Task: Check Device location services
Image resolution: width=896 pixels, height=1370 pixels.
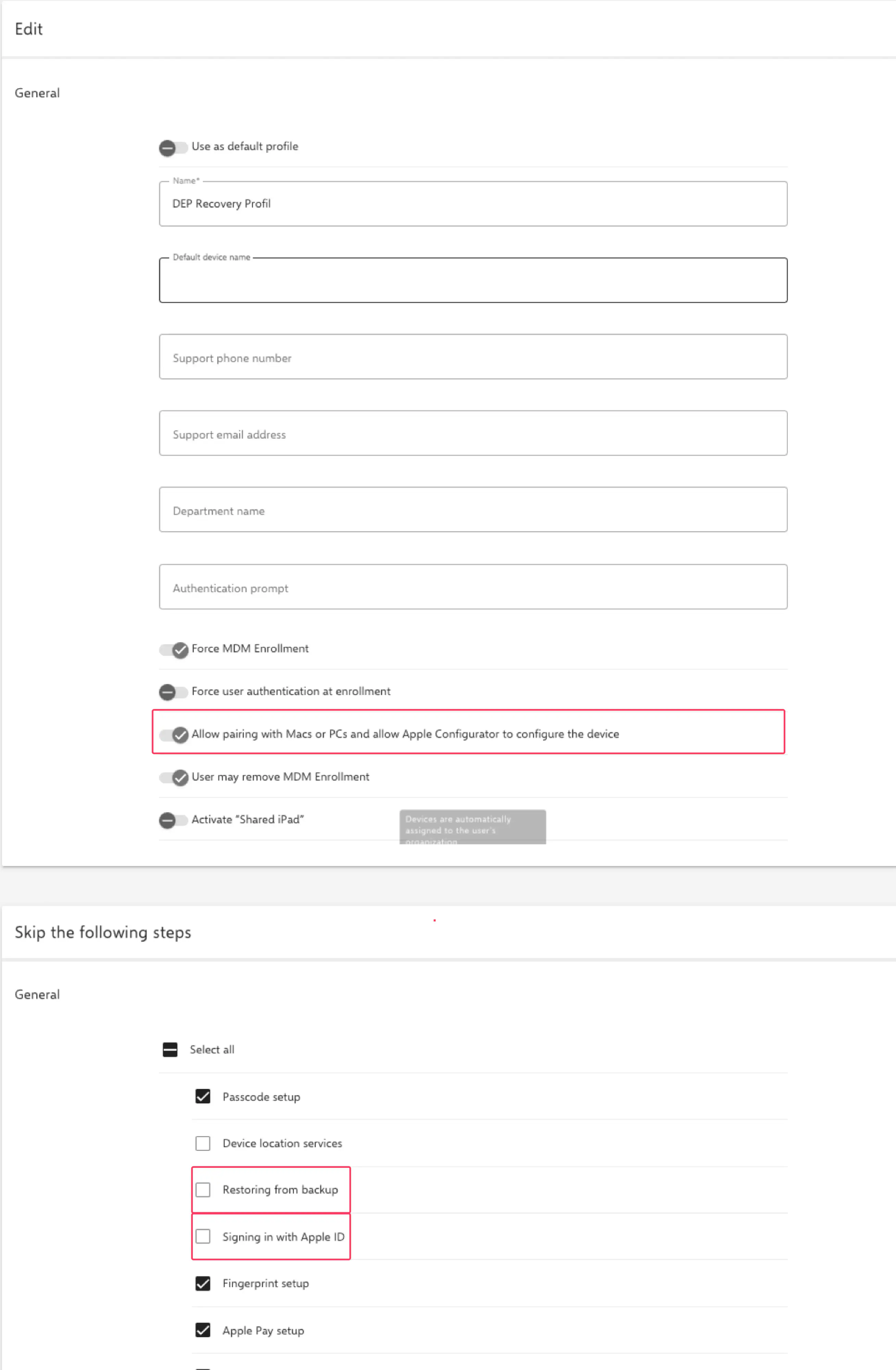Action: tap(202, 1142)
